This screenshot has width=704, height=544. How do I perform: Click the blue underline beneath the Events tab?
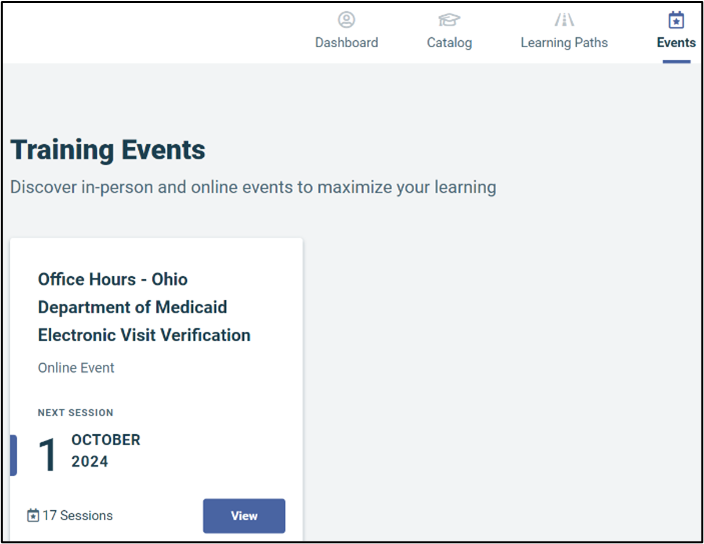(676, 62)
